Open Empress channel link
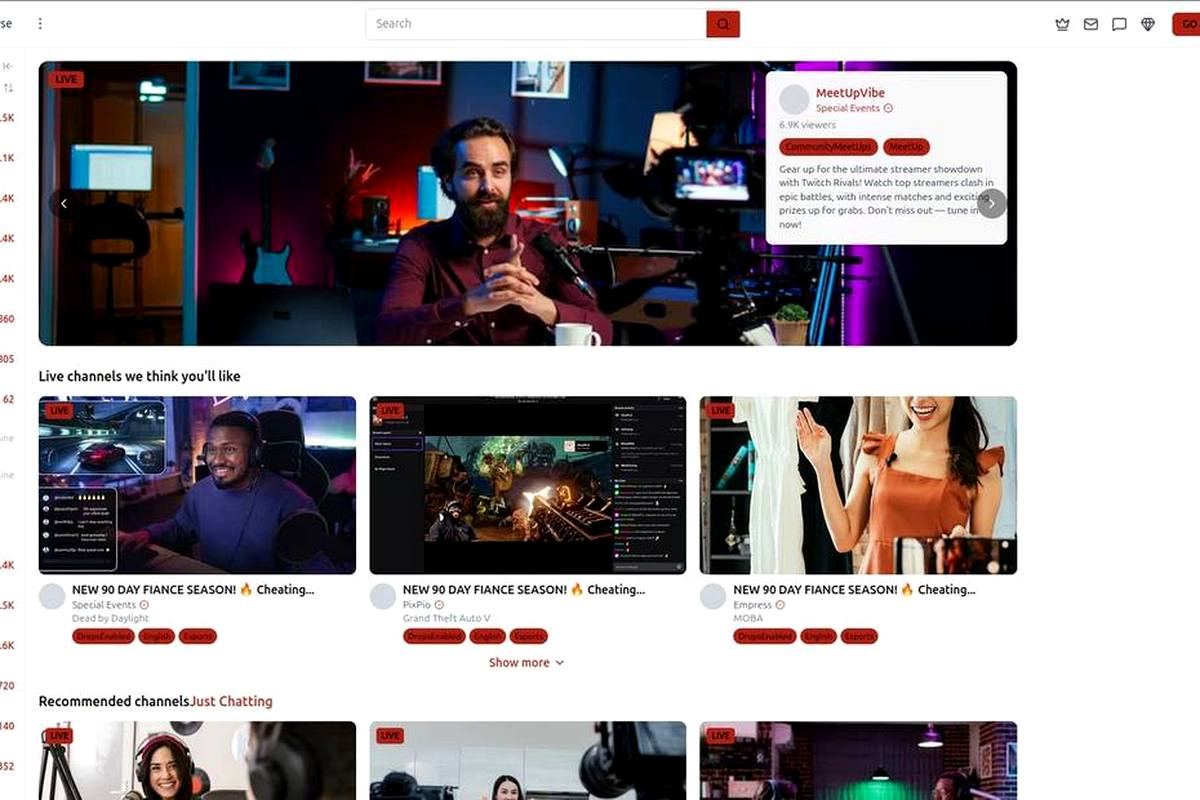The width and height of the screenshot is (1200, 800). click(752, 605)
